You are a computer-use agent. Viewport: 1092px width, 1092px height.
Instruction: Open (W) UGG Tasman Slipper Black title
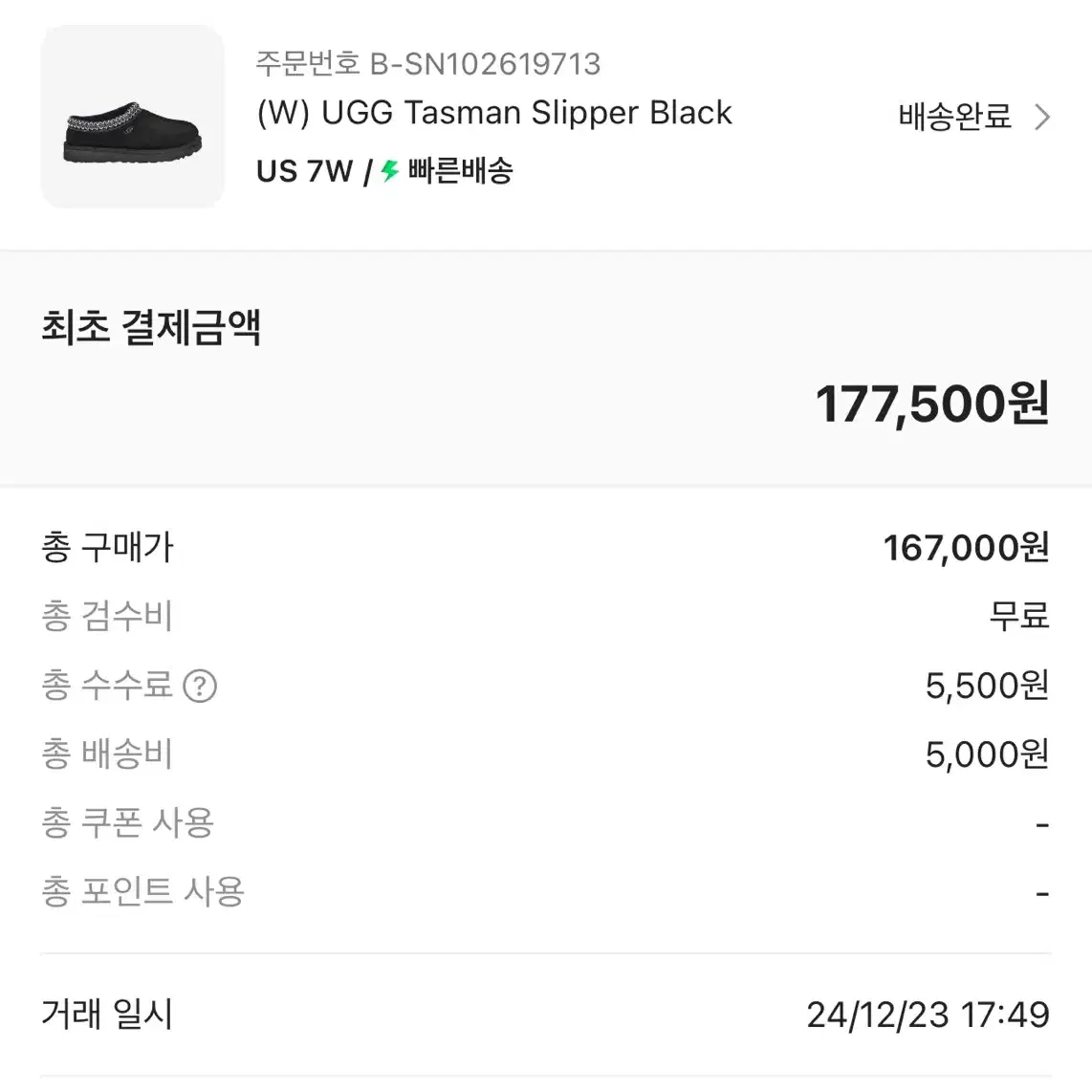pos(494,113)
